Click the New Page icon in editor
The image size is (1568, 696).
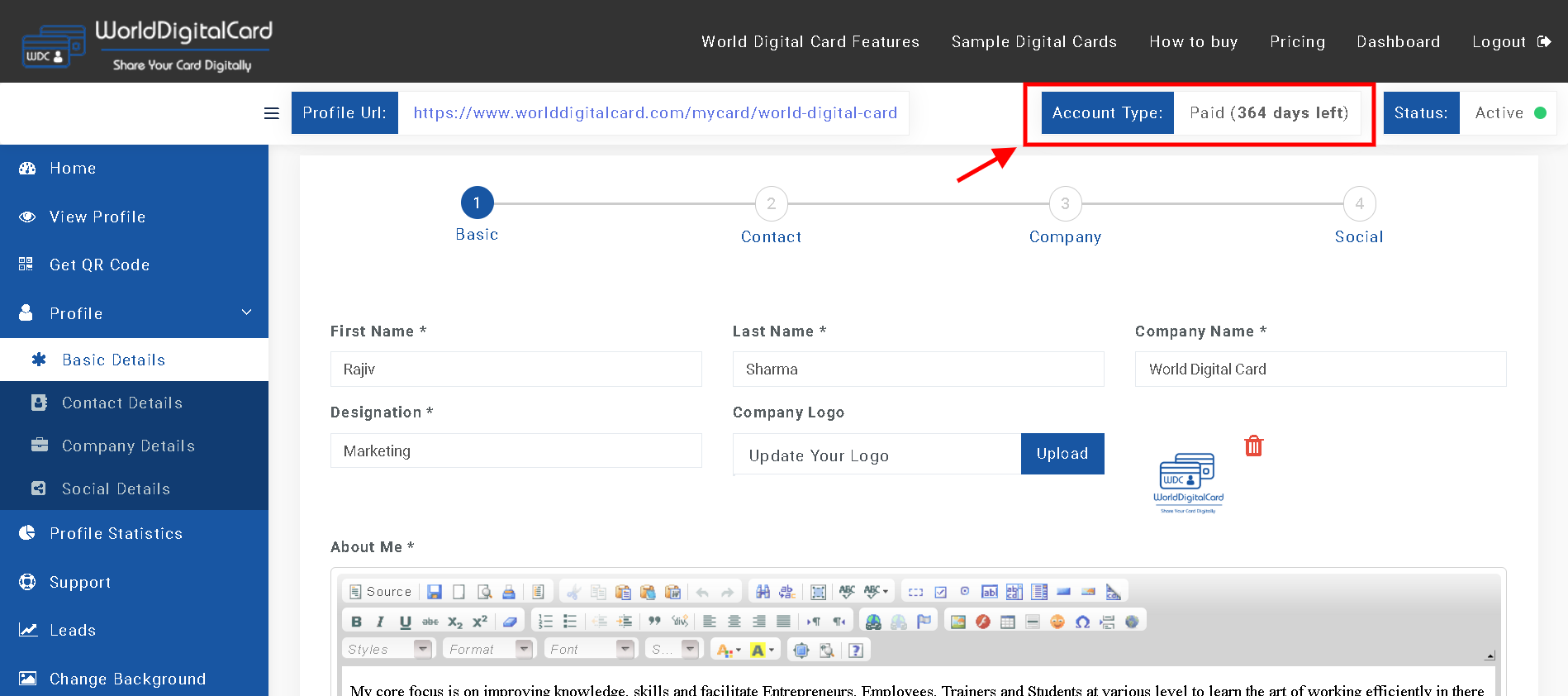pos(459,592)
